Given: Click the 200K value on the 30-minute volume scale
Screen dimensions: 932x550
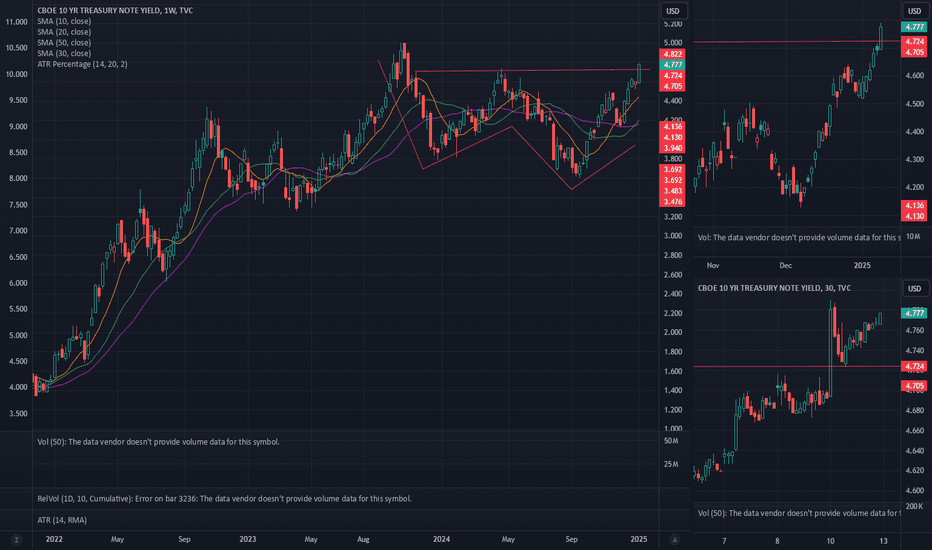Looking at the screenshot, I should click(914, 506).
